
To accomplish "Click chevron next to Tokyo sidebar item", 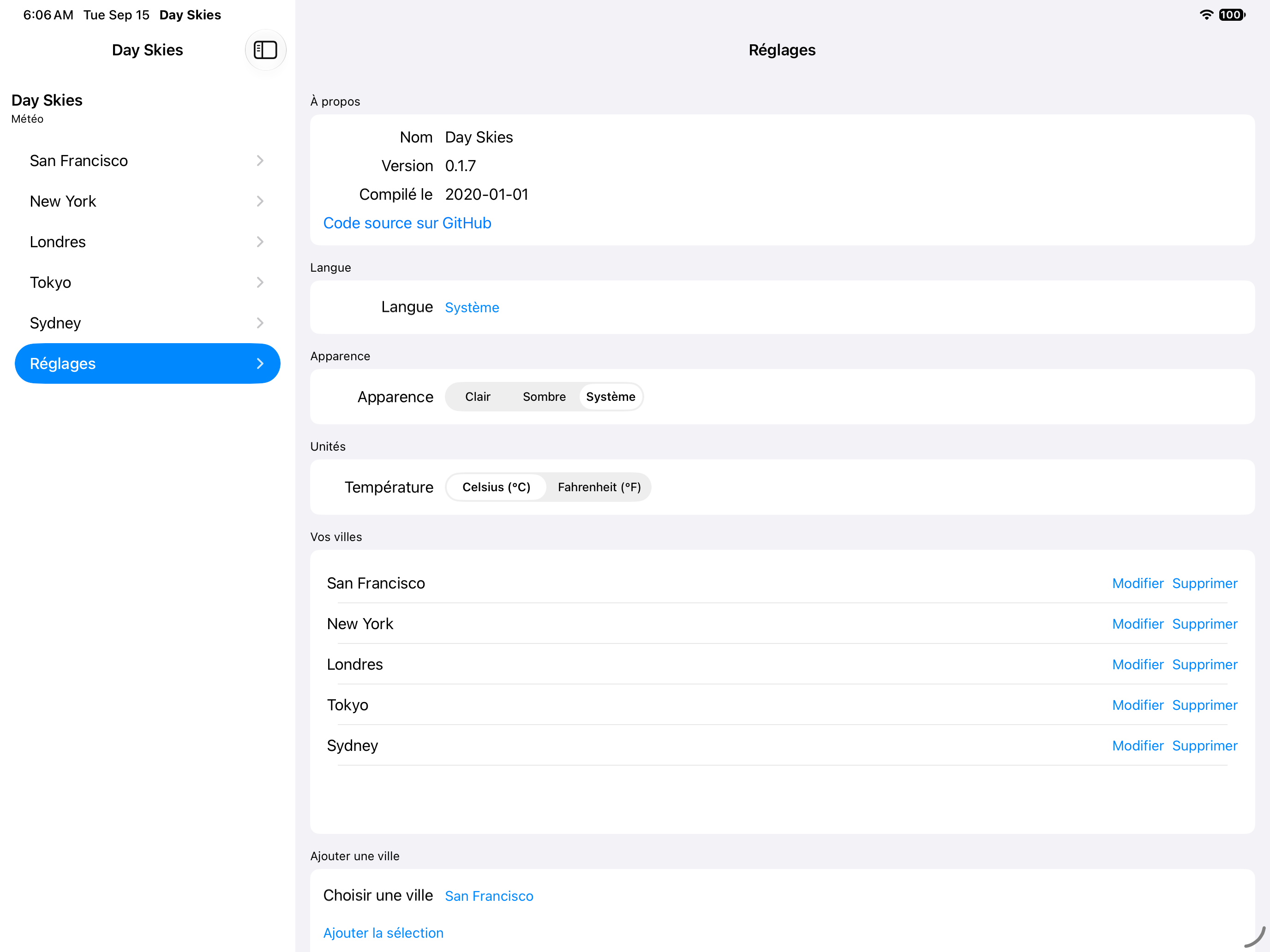I will point(260,282).
